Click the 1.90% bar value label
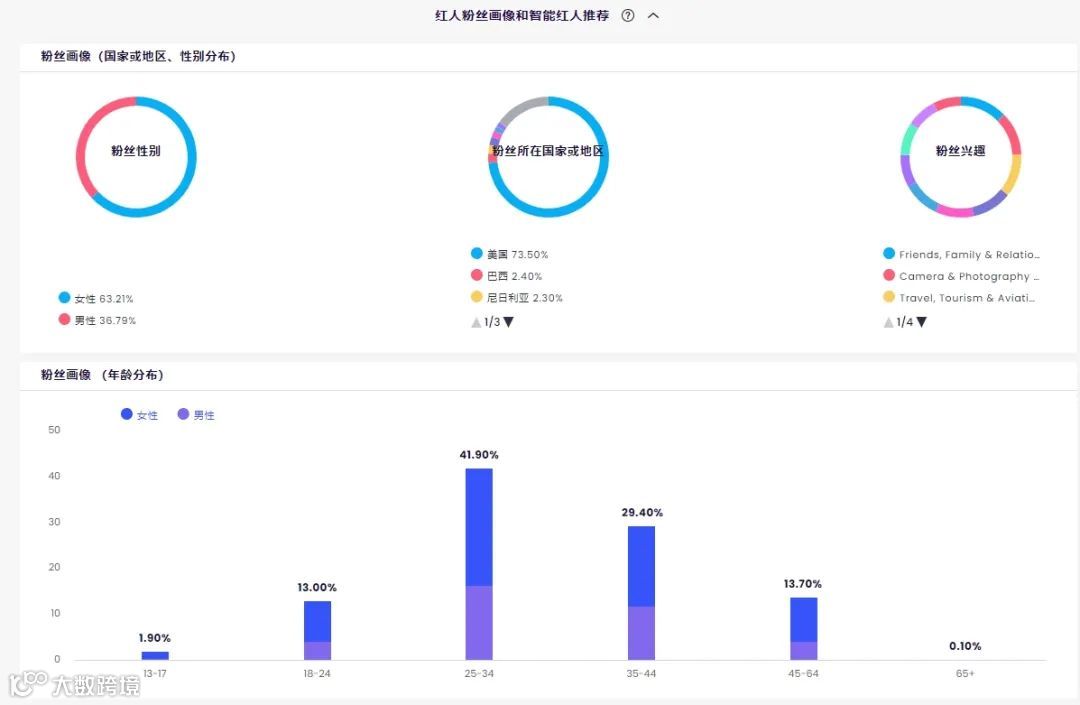Viewport: 1080px width, 705px height. [154, 638]
